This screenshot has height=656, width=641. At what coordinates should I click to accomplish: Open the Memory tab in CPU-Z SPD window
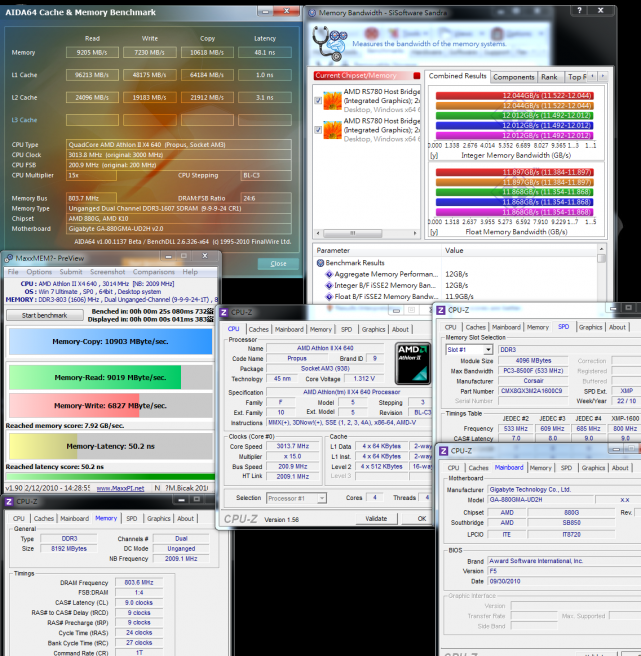[x=538, y=328]
